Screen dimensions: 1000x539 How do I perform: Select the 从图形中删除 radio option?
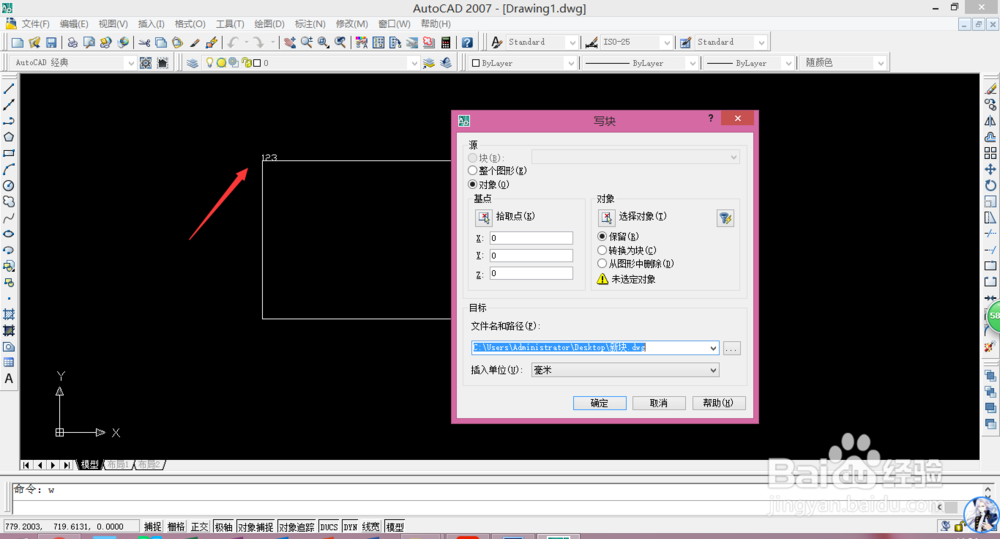click(x=602, y=263)
